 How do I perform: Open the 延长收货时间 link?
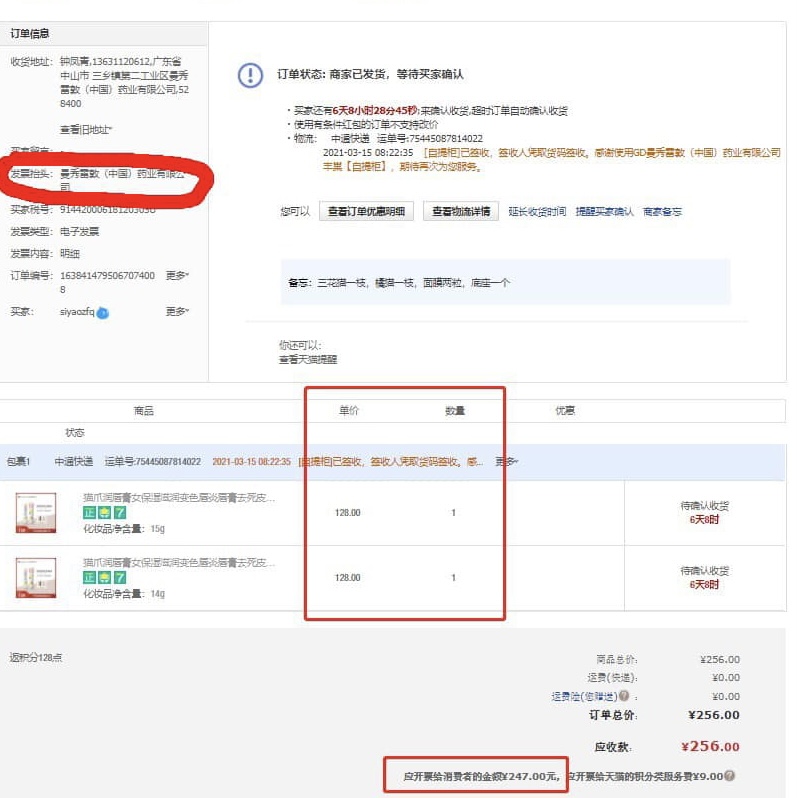tap(537, 212)
